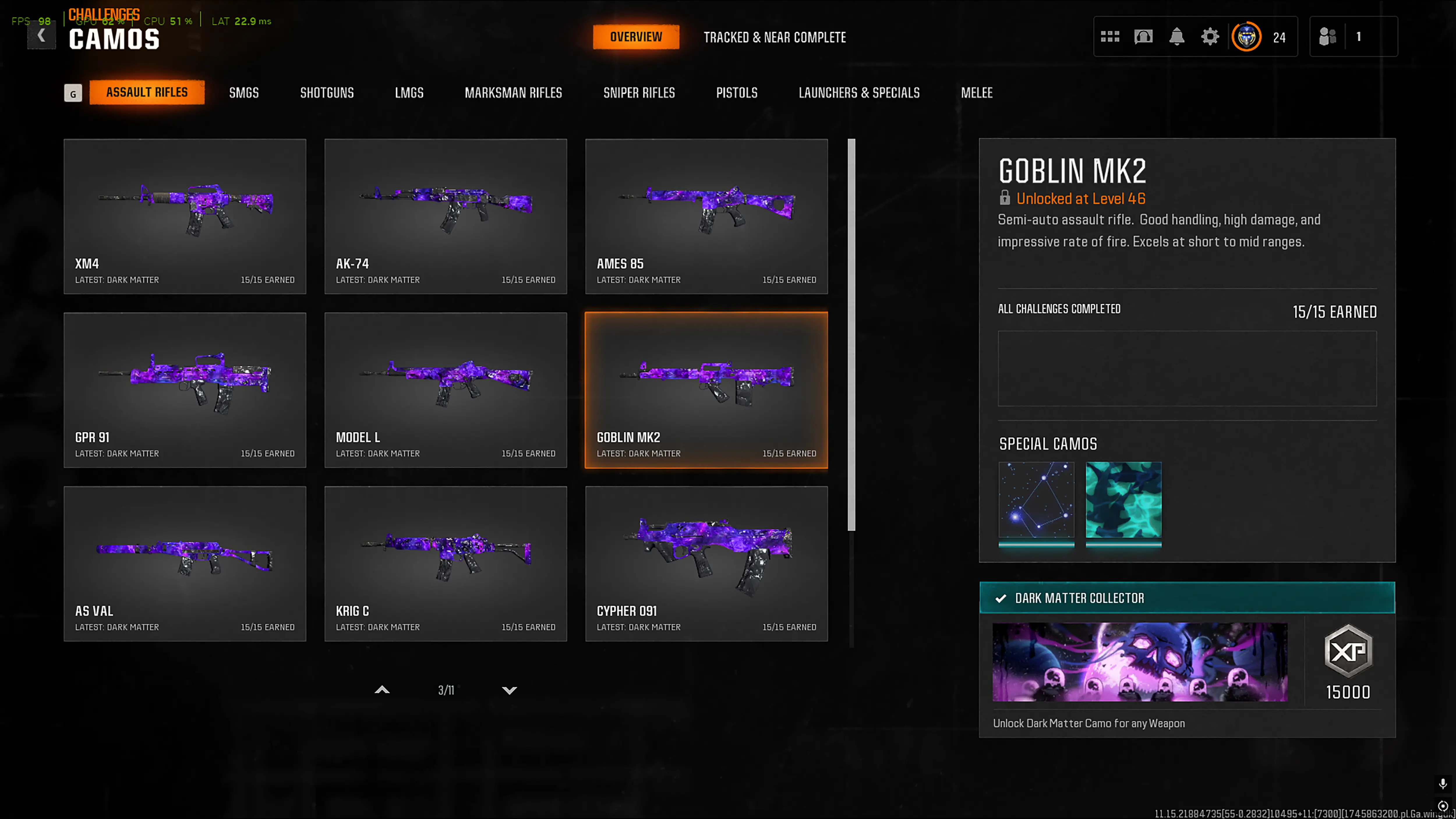Click the microphone status icon
Viewport: 1456px width, 819px height.
point(1442,783)
